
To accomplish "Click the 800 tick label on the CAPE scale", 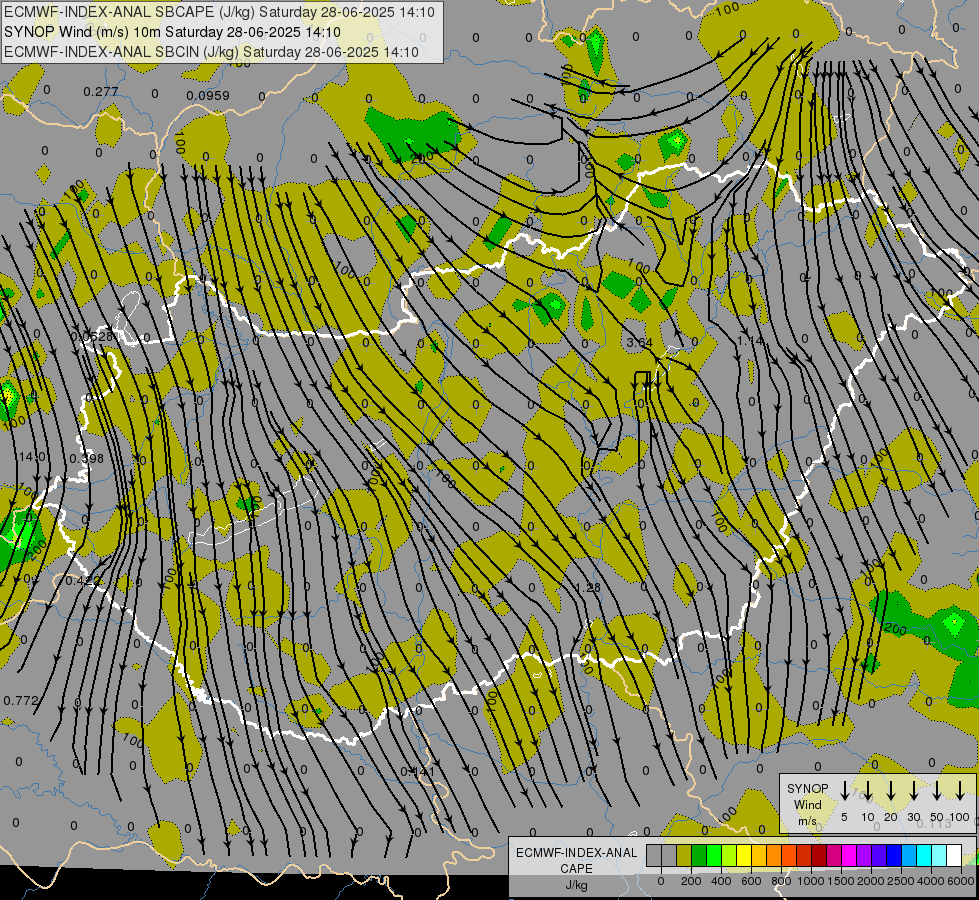I will (x=781, y=881).
